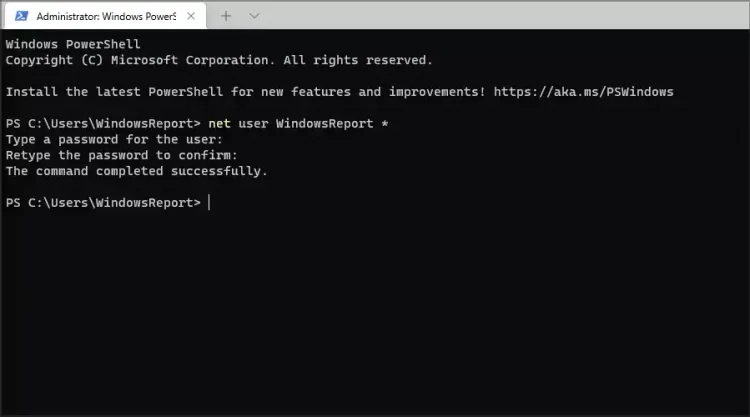Click the 'Retype the password to confirm:' line
The height and width of the screenshot is (417, 750).
[122, 155]
